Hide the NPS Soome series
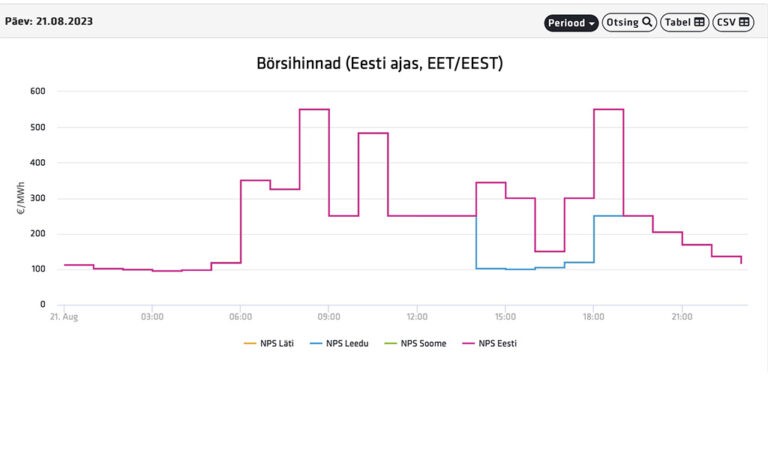 click(425, 344)
